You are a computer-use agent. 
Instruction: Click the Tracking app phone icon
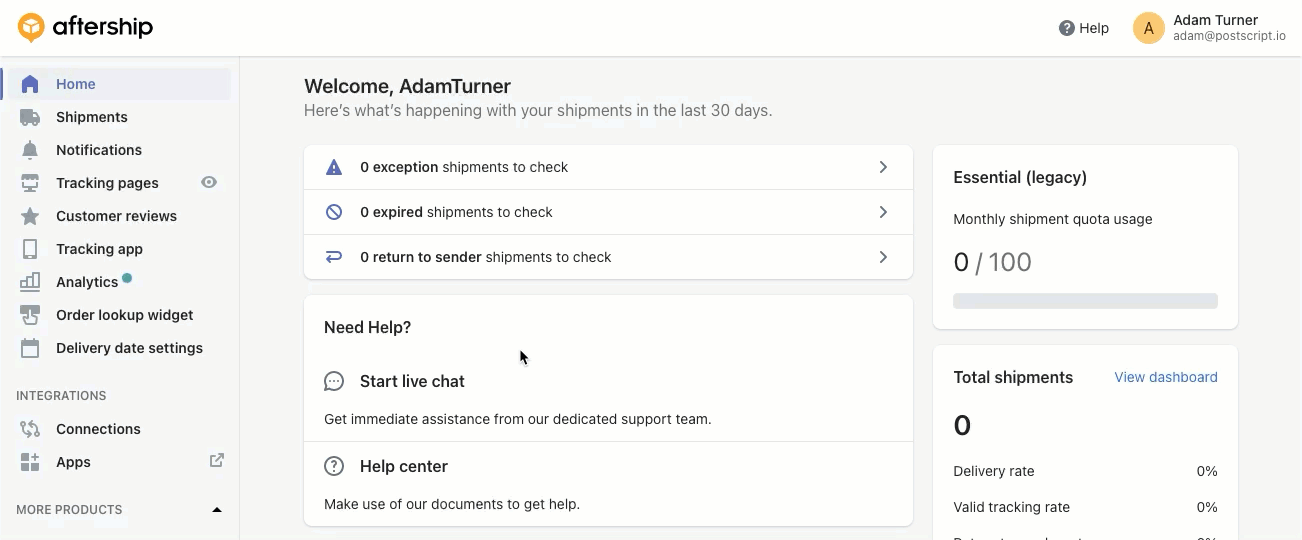click(30, 249)
